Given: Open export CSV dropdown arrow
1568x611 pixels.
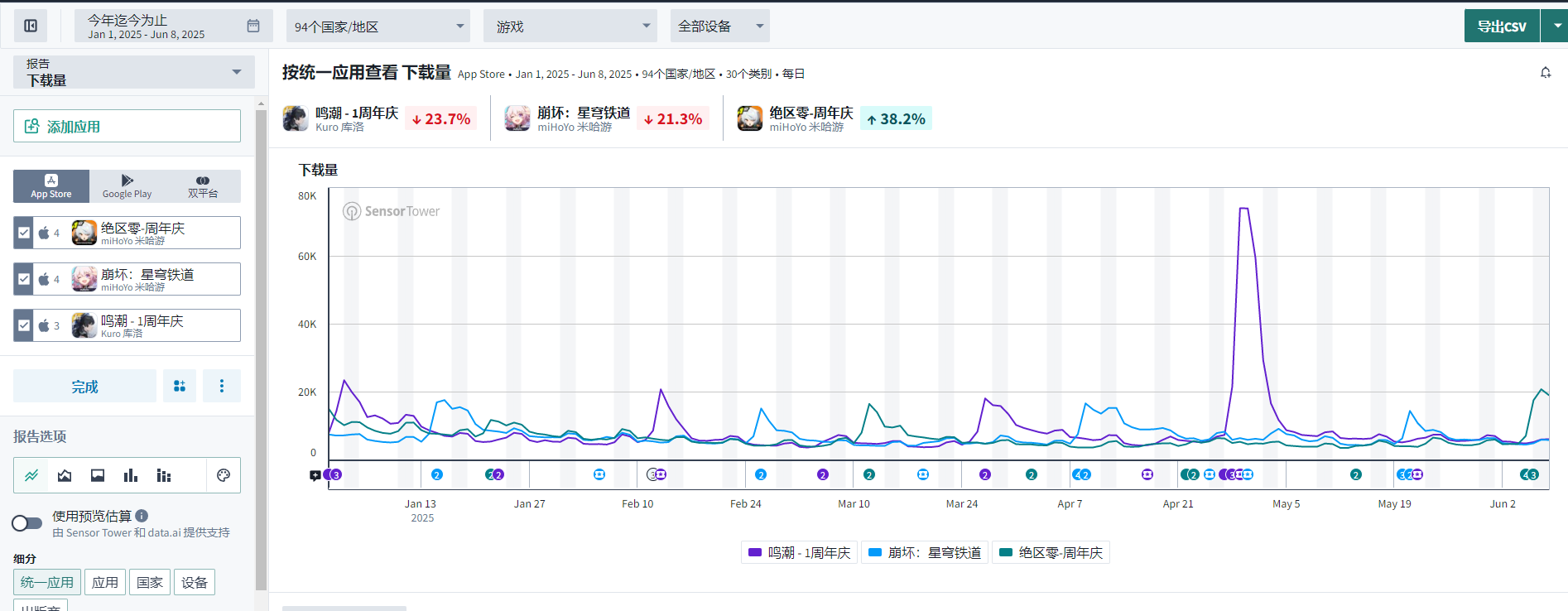Looking at the screenshot, I should tap(1555, 26).
